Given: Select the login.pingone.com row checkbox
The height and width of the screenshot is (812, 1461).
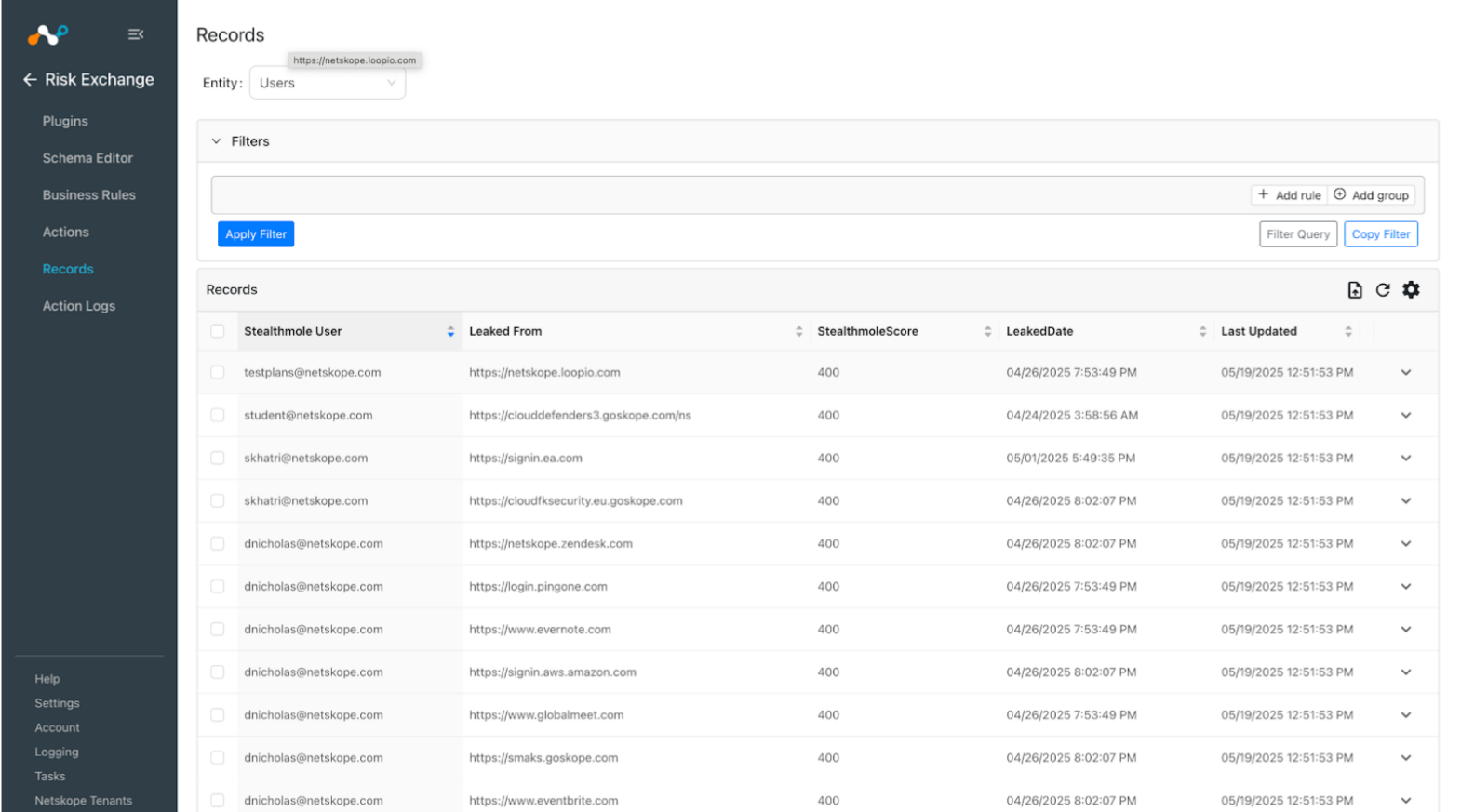Looking at the screenshot, I should click(218, 586).
